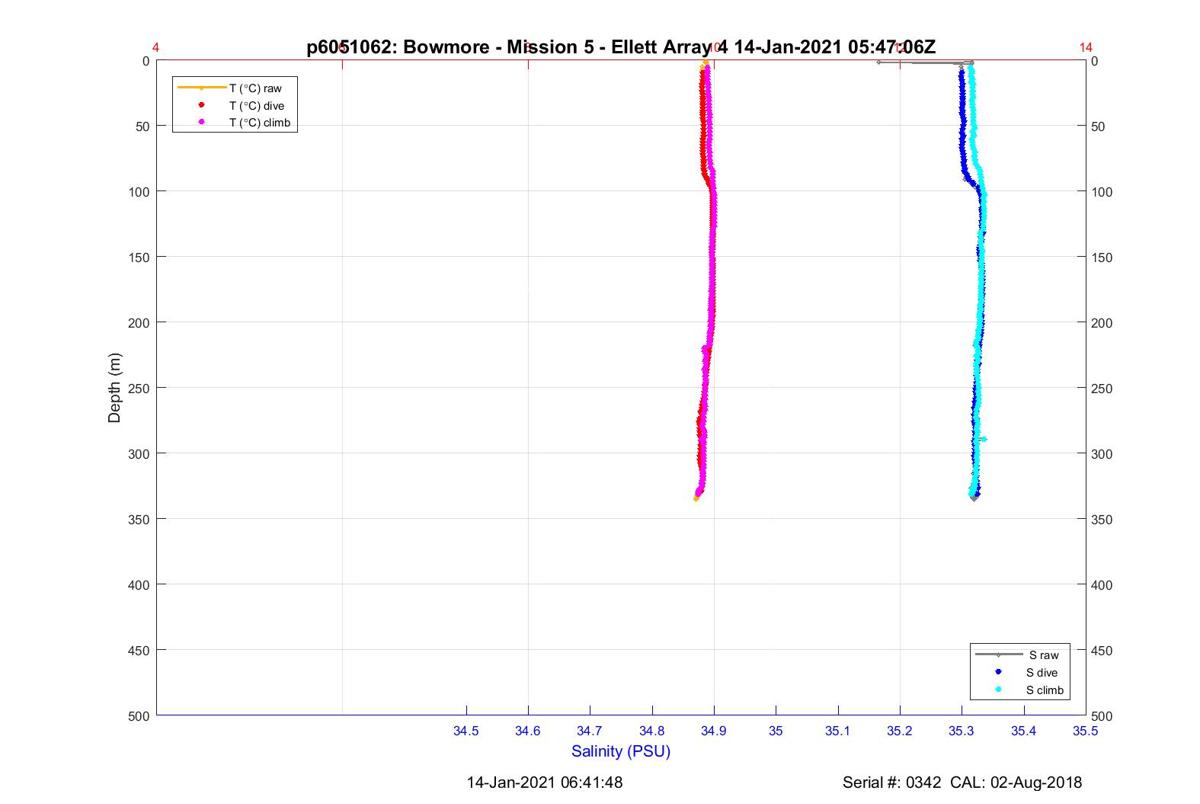Click the 'CAL: 02-Aug-2018' calibration date

pos(1016,782)
